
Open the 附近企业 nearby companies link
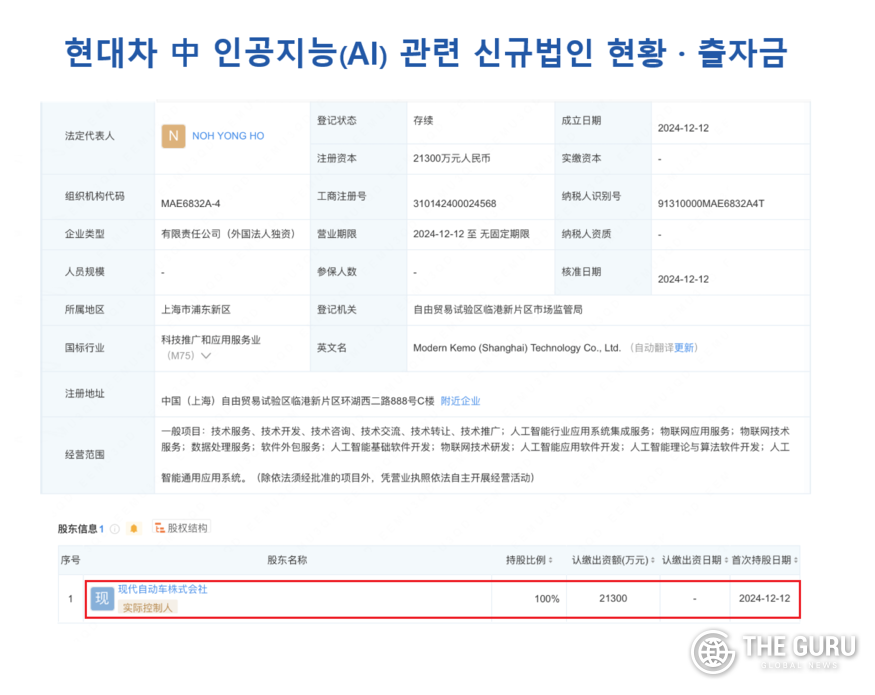click(460, 401)
